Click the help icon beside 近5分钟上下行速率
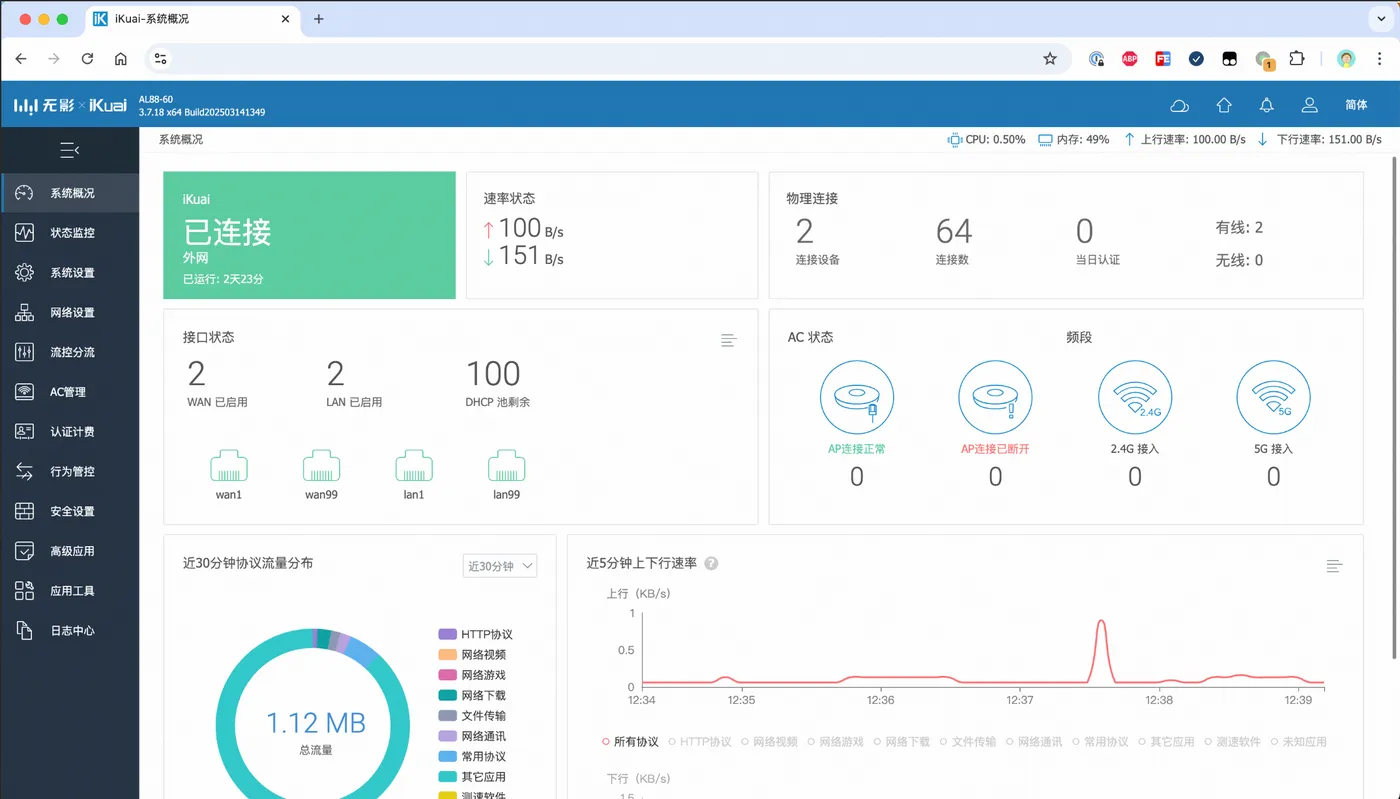 (x=711, y=564)
